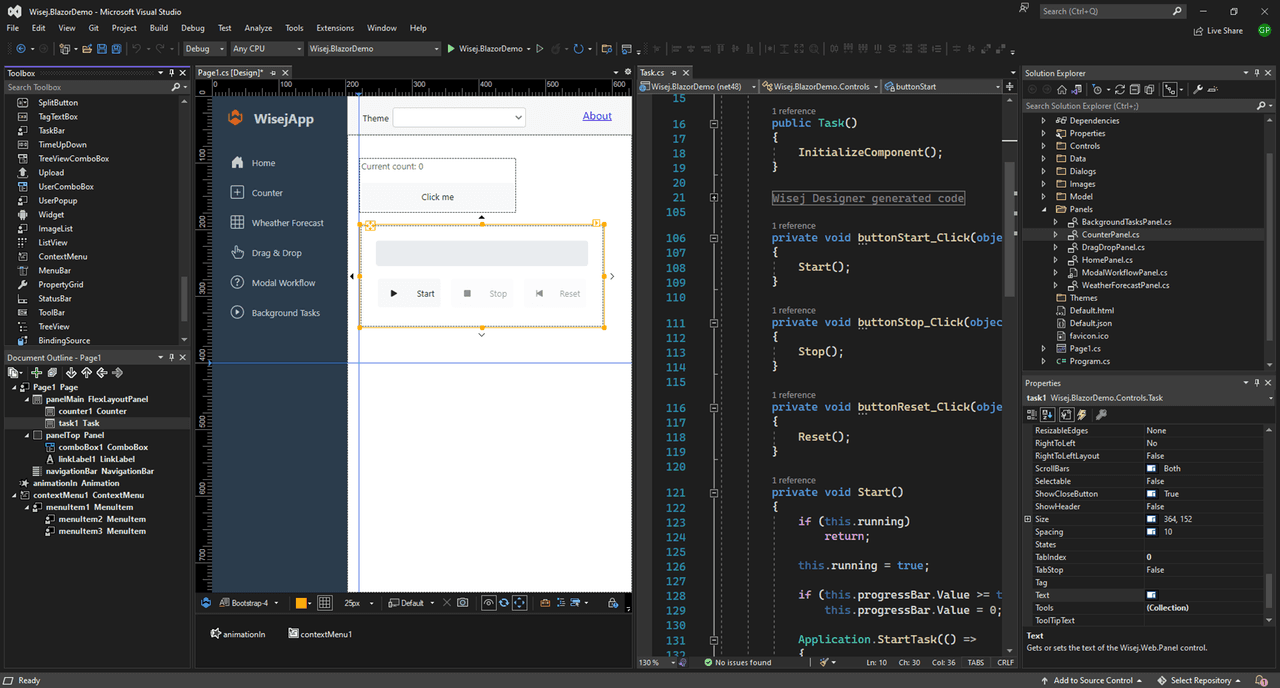This screenshot has width=1280, height=688.
Task: Toggle the grid display button in designer toolbar
Action: 325,603
